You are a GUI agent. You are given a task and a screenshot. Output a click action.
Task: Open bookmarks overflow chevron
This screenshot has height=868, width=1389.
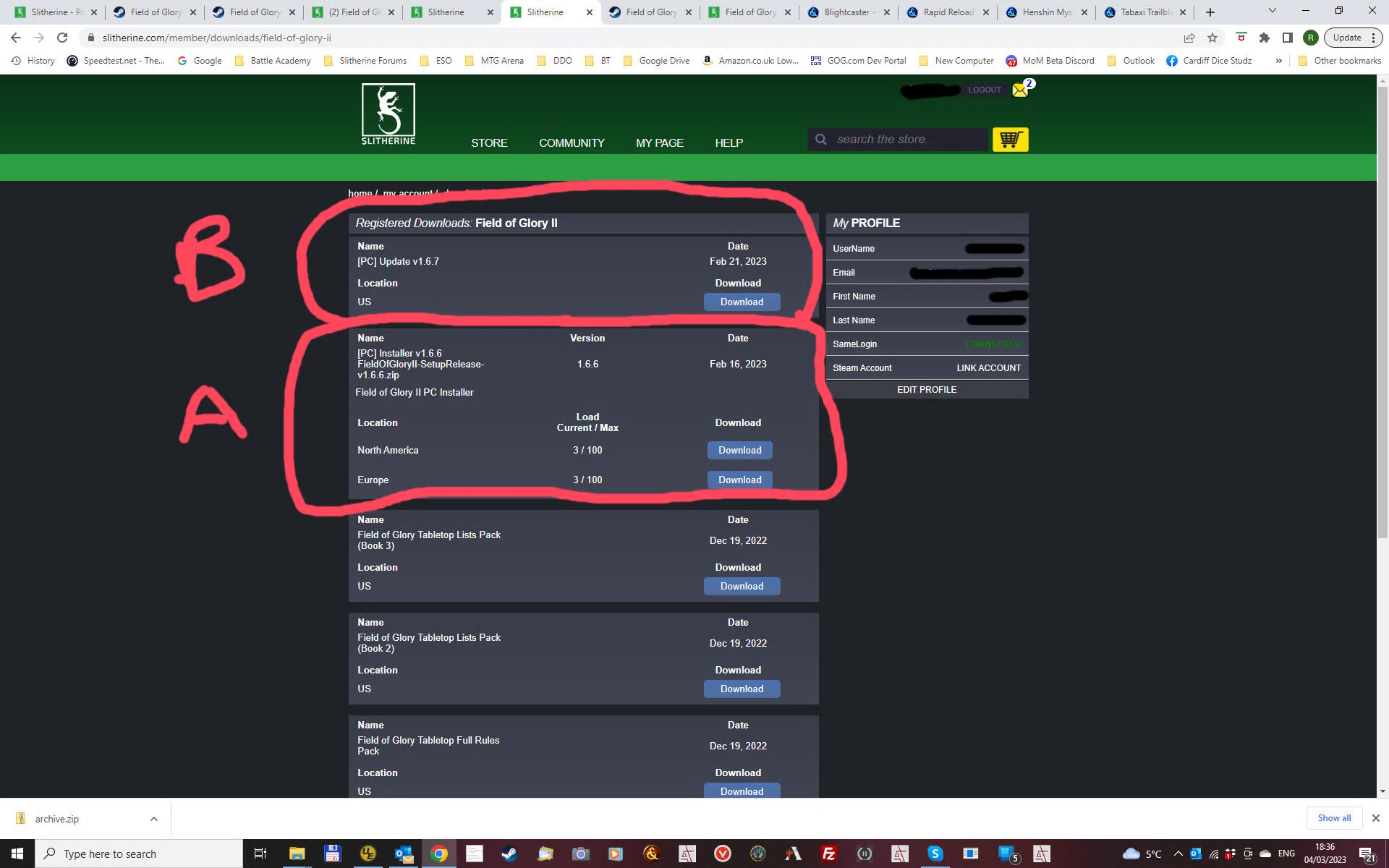tap(1279, 61)
